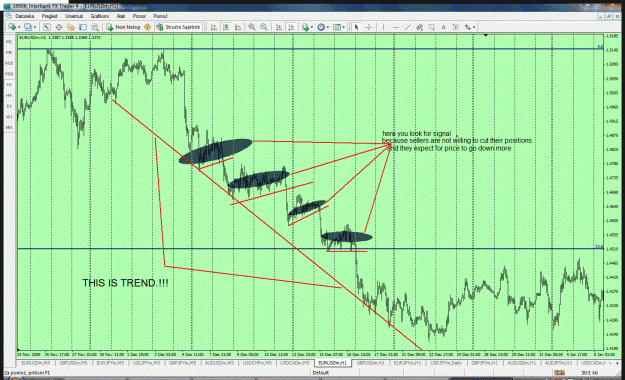Click the connection status bars indicator

tap(559, 373)
